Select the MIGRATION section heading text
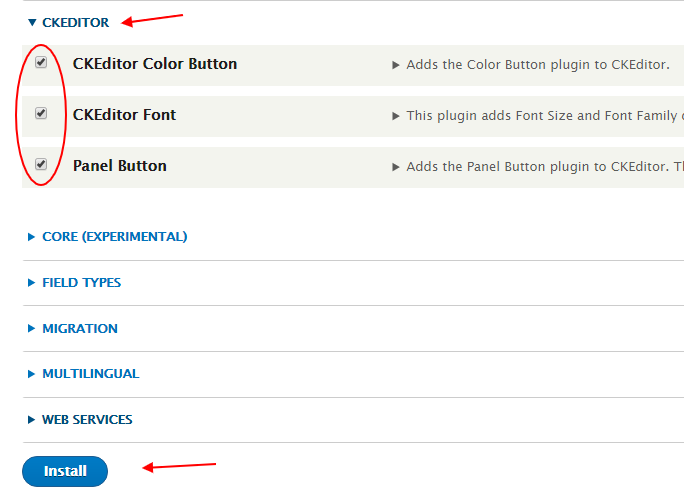Viewport: 684px width, 500px height. pos(79,329)
